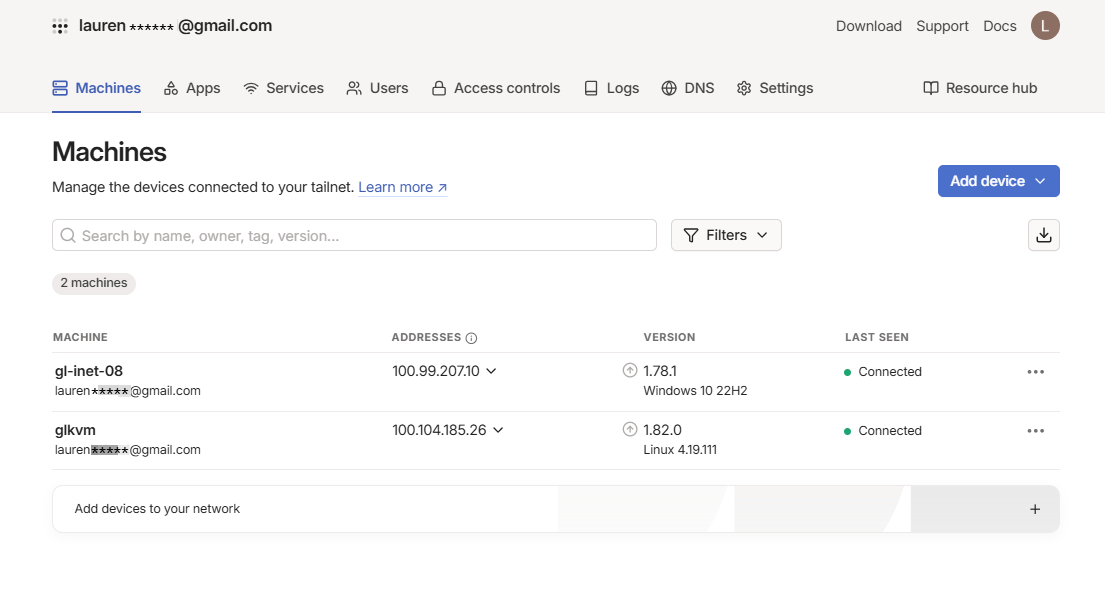Click the export machines download icon

pos(1043,235)
